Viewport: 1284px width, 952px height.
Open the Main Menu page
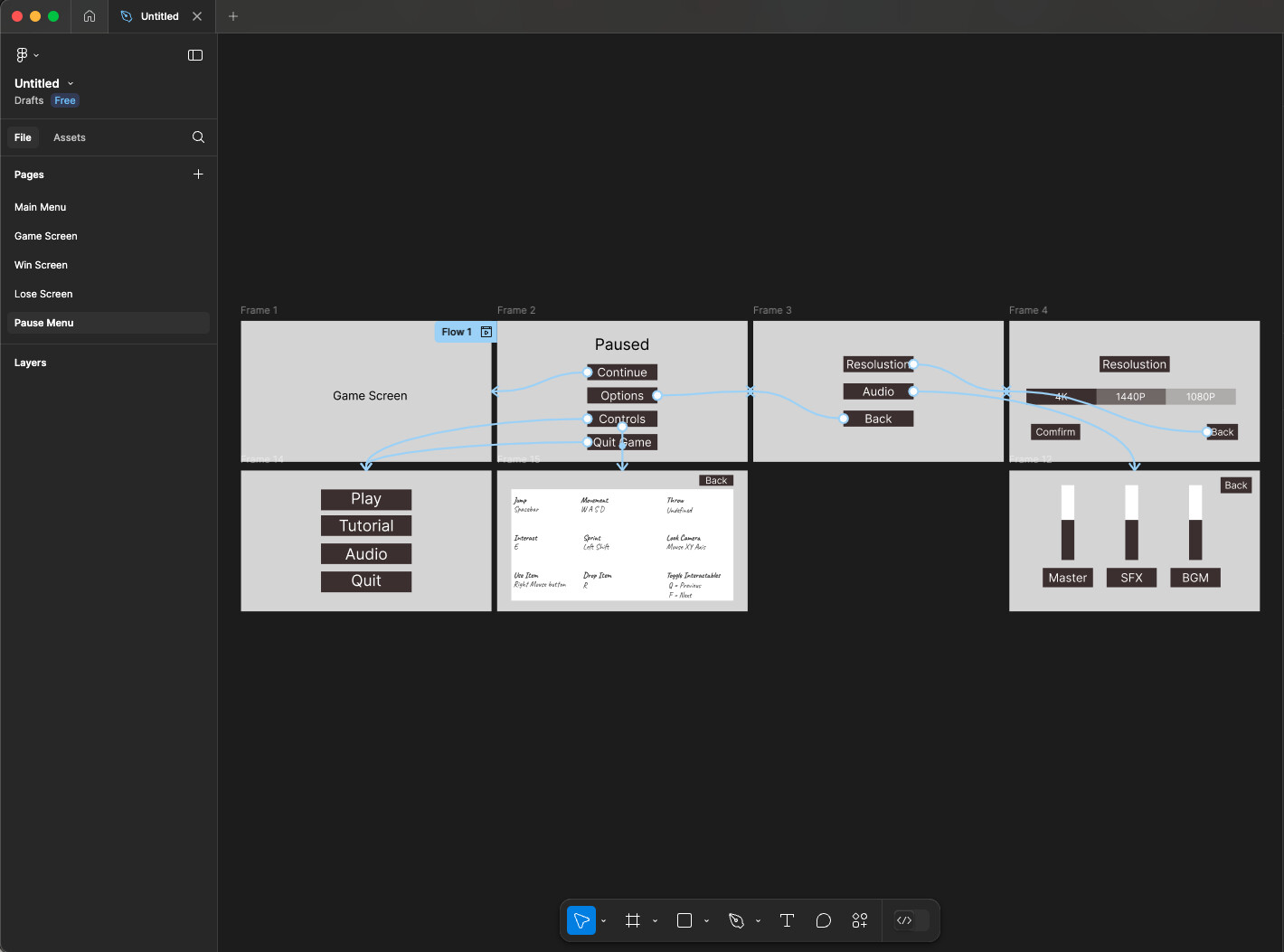coord(109,207)
